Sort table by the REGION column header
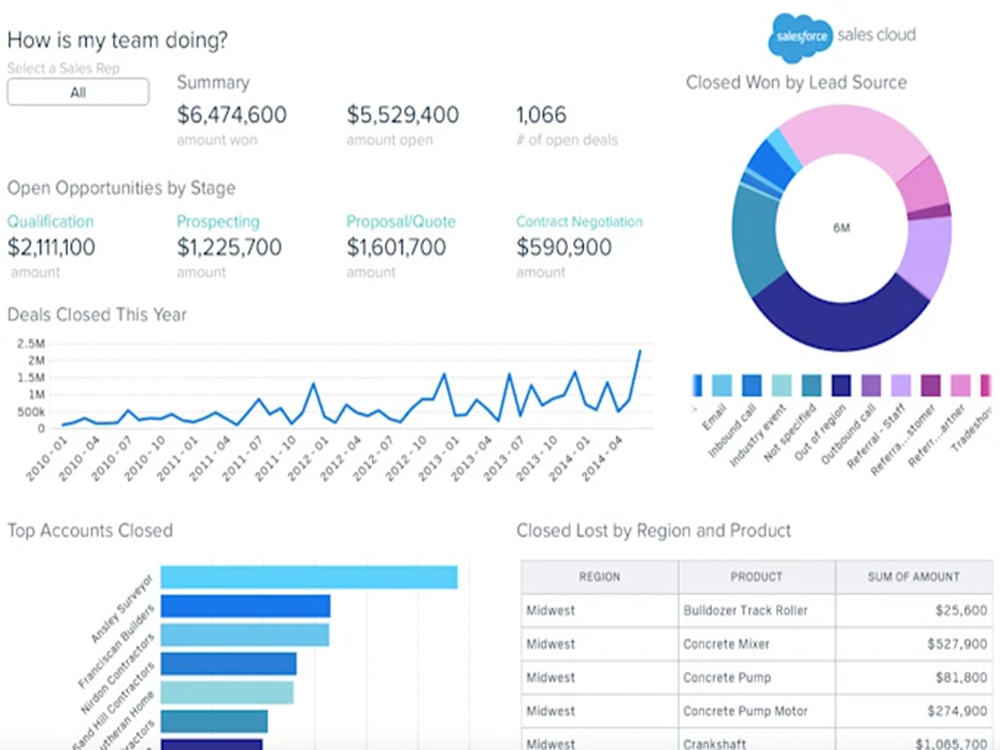1000x750 pixels. [x=599, y=577]
